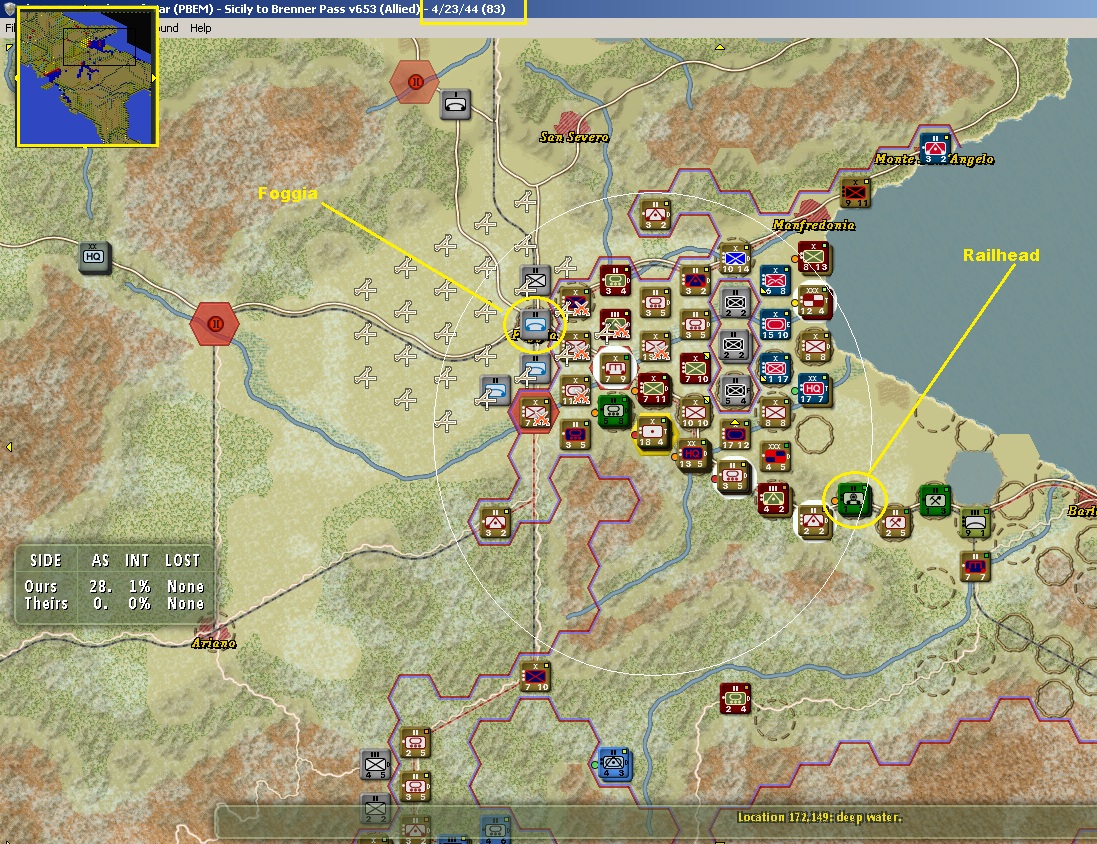Select the HQ unit with strength 13-5
The height and width of the screenshot is (844, 1097).
coord(693,455)
